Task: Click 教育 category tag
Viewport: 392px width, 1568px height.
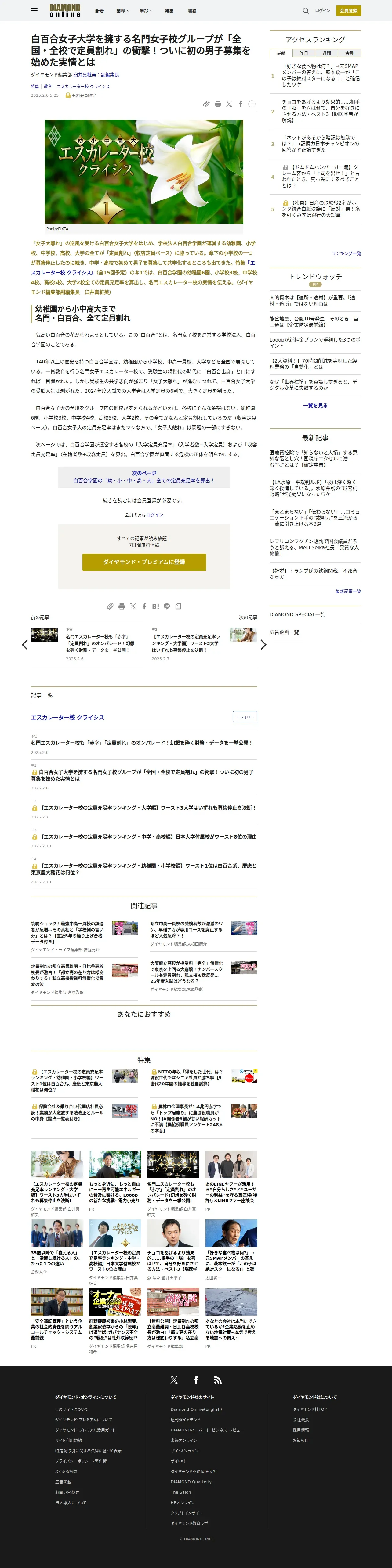Action: pos(48,86)
